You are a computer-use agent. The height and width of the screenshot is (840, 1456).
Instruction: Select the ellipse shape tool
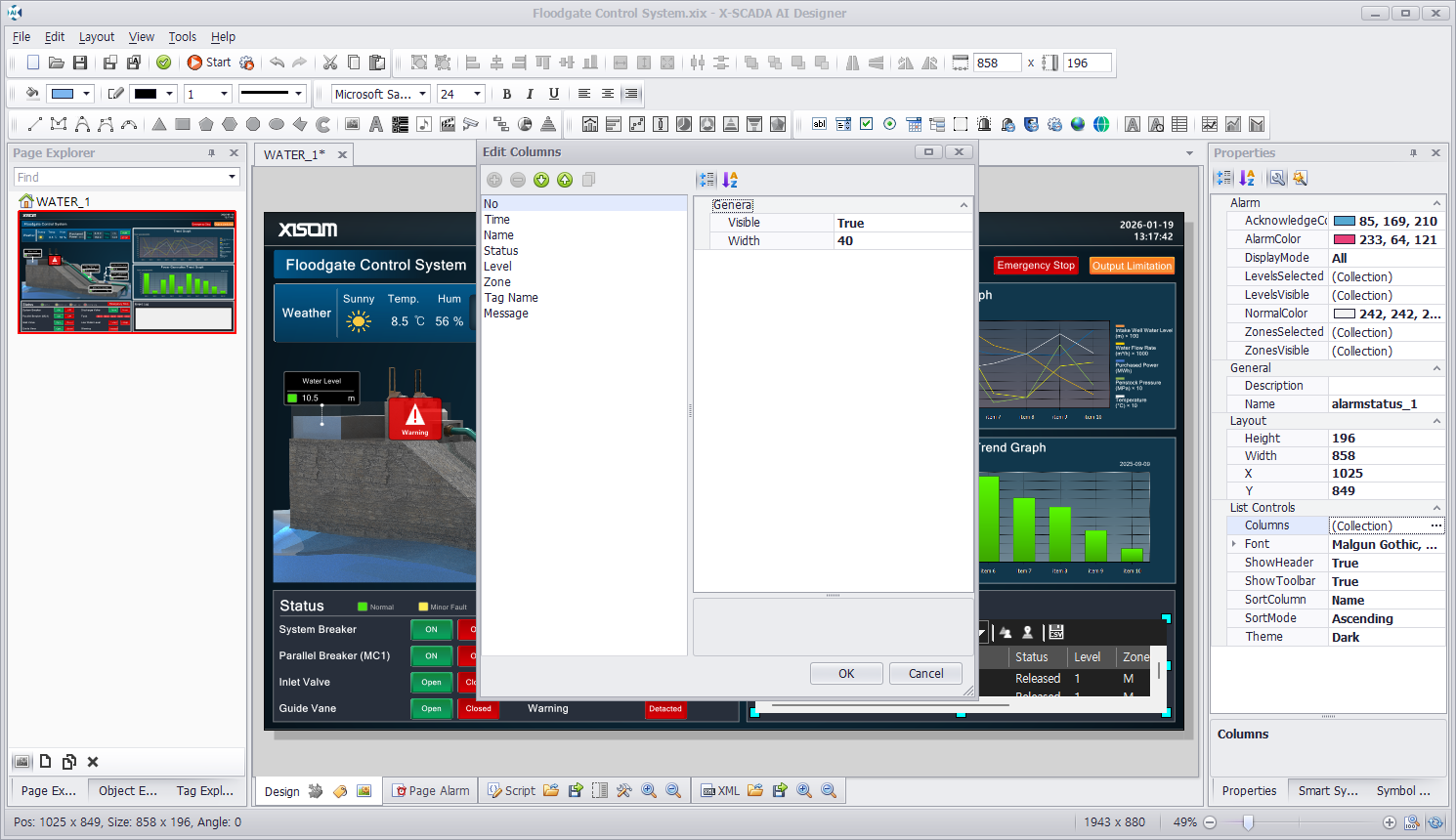pos(277,124)
